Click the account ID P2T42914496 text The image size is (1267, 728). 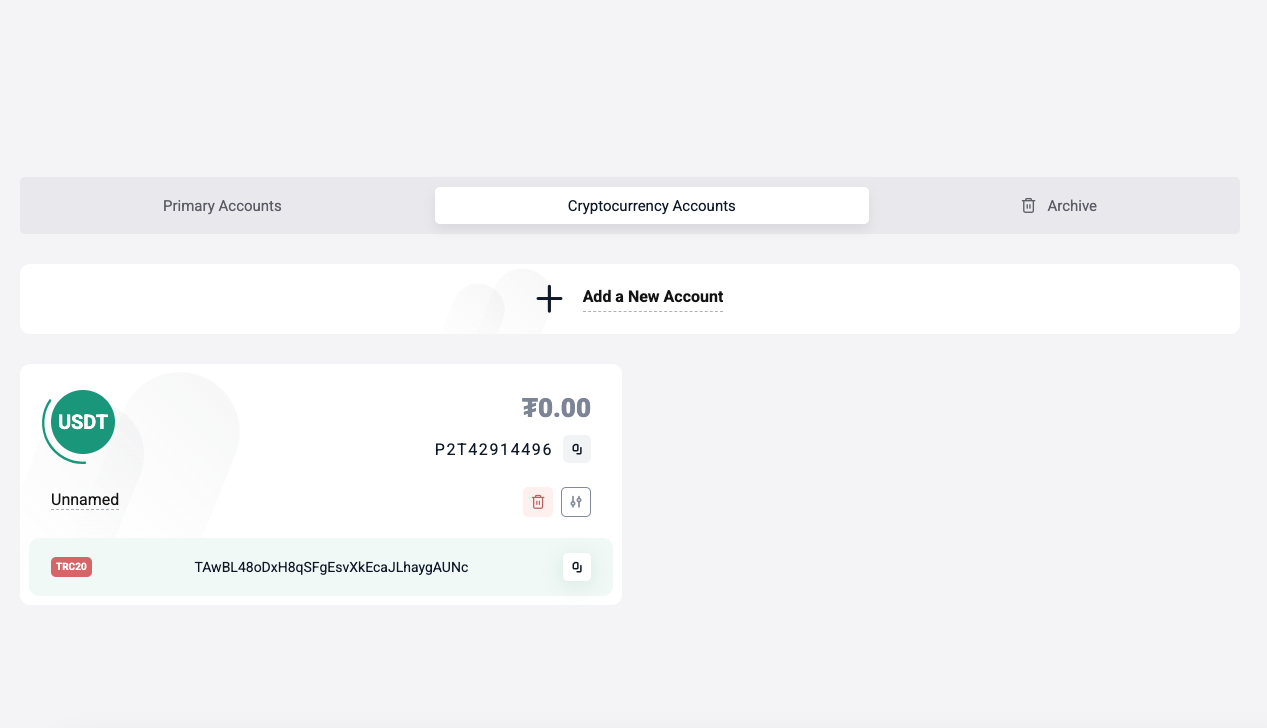click(493, 450)
